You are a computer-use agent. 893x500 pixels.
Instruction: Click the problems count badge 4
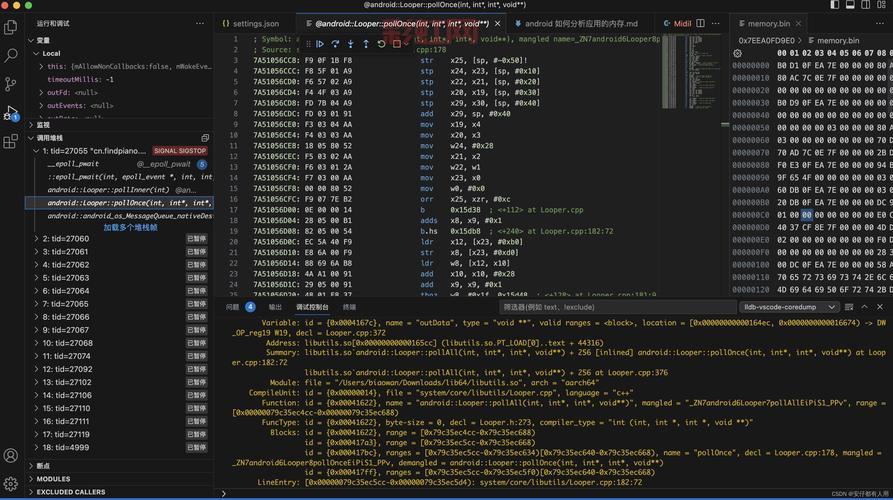click(x=250, y=307)
